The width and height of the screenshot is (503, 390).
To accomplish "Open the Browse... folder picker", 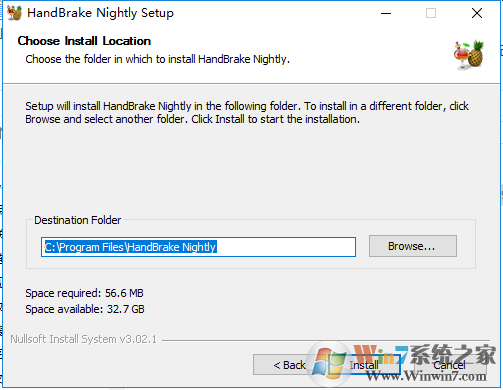I will click(413, 246).
